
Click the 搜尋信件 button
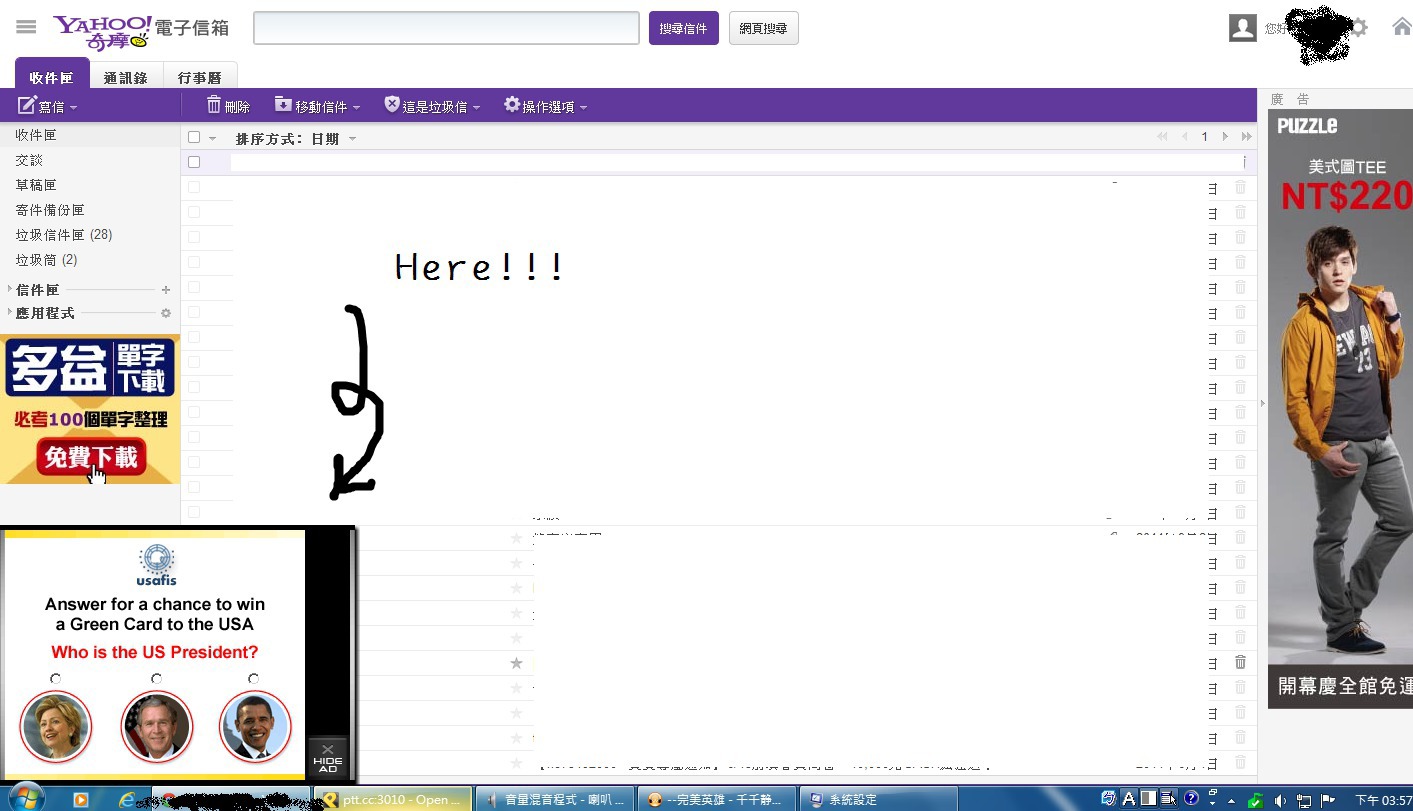coord(683,28)
